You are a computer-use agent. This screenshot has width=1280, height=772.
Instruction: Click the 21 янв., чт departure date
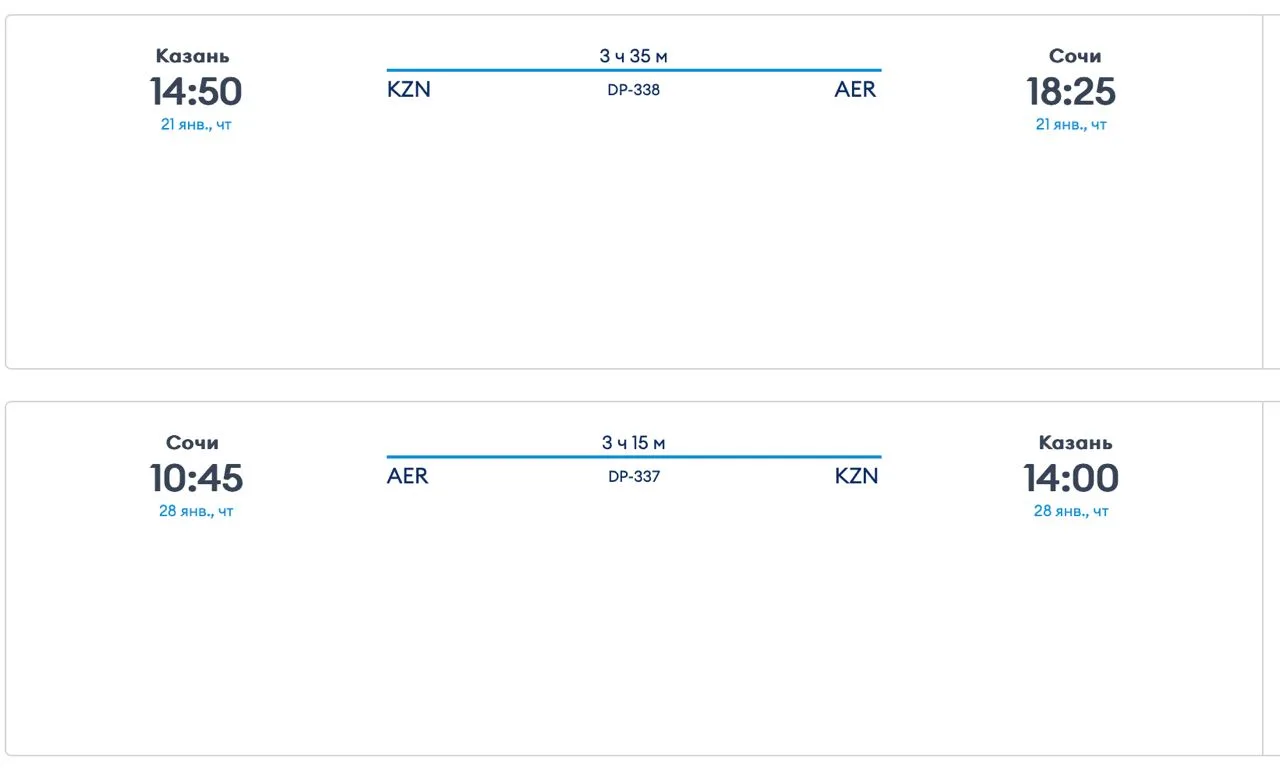[196, 125]
